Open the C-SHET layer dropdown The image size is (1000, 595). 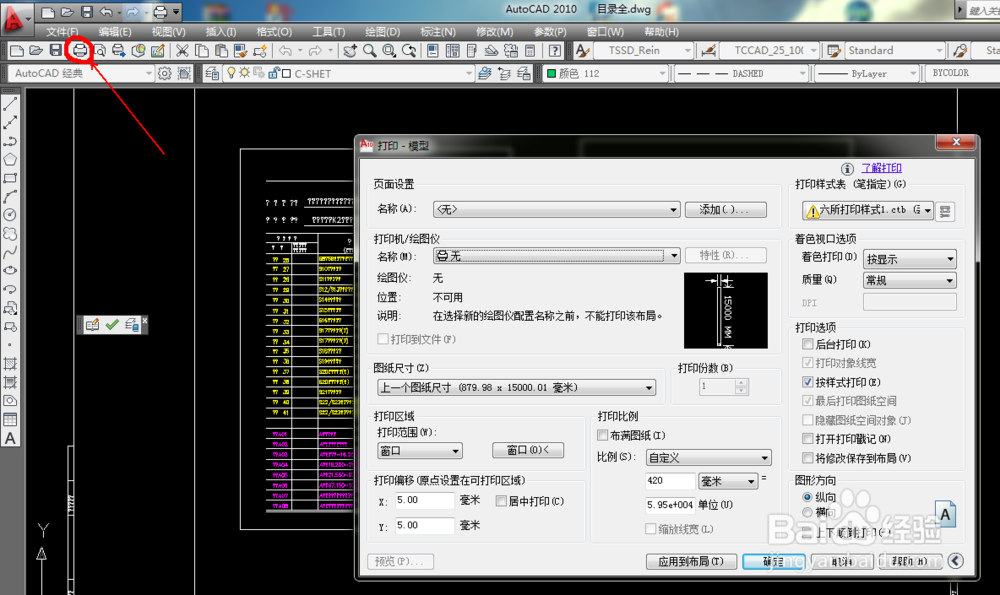350,73
